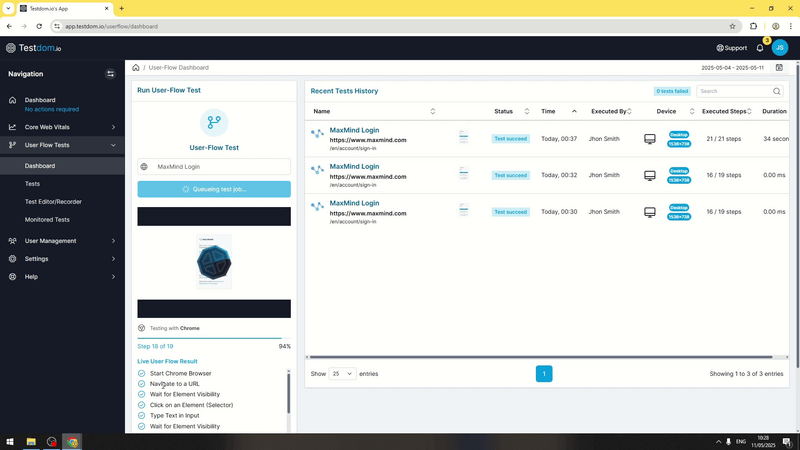Click the flow icon of the 00:32 test row
This screenshot has height=450, width=800.
pos(317,170)
